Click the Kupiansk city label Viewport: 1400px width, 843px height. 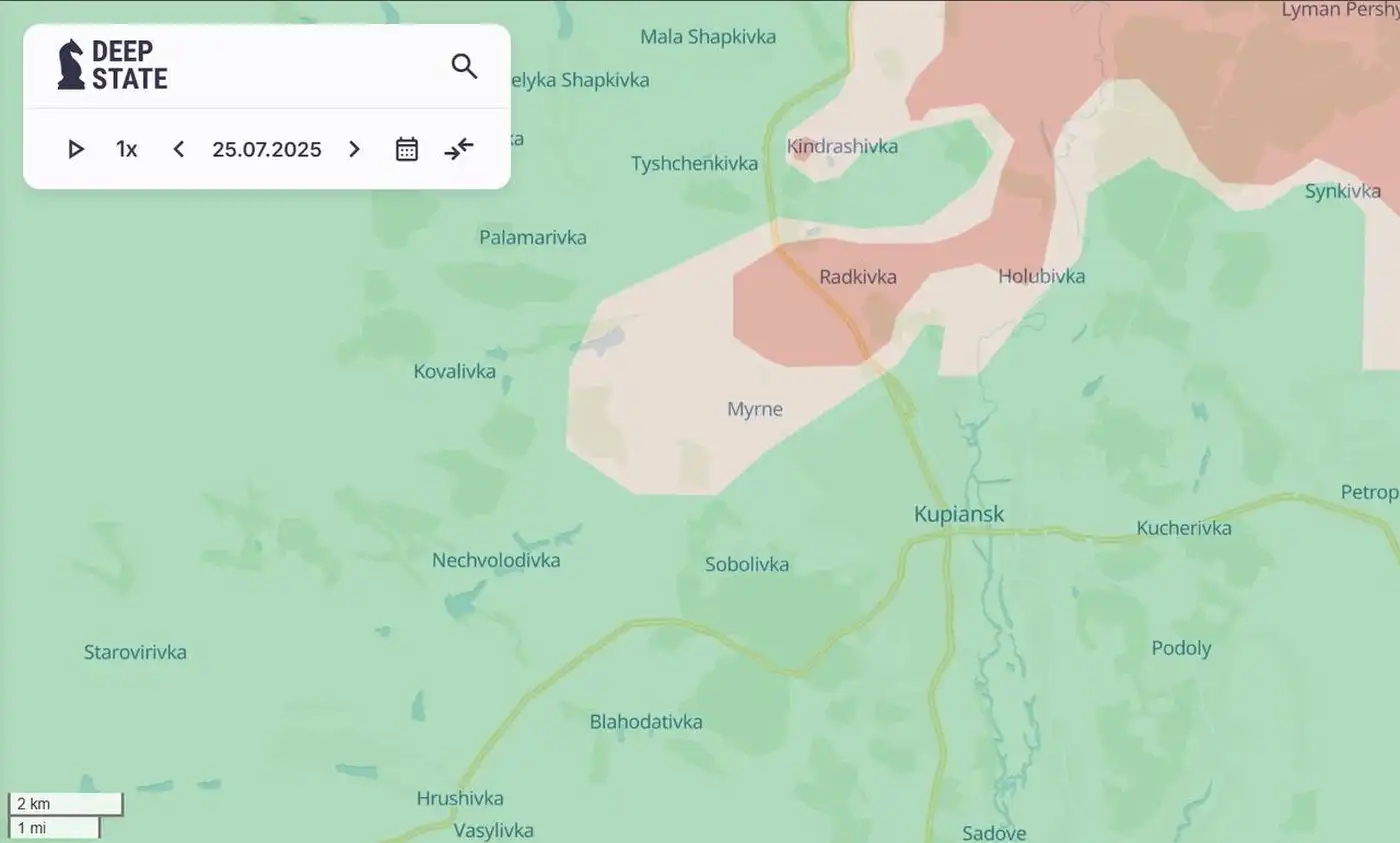coord(959,514)
